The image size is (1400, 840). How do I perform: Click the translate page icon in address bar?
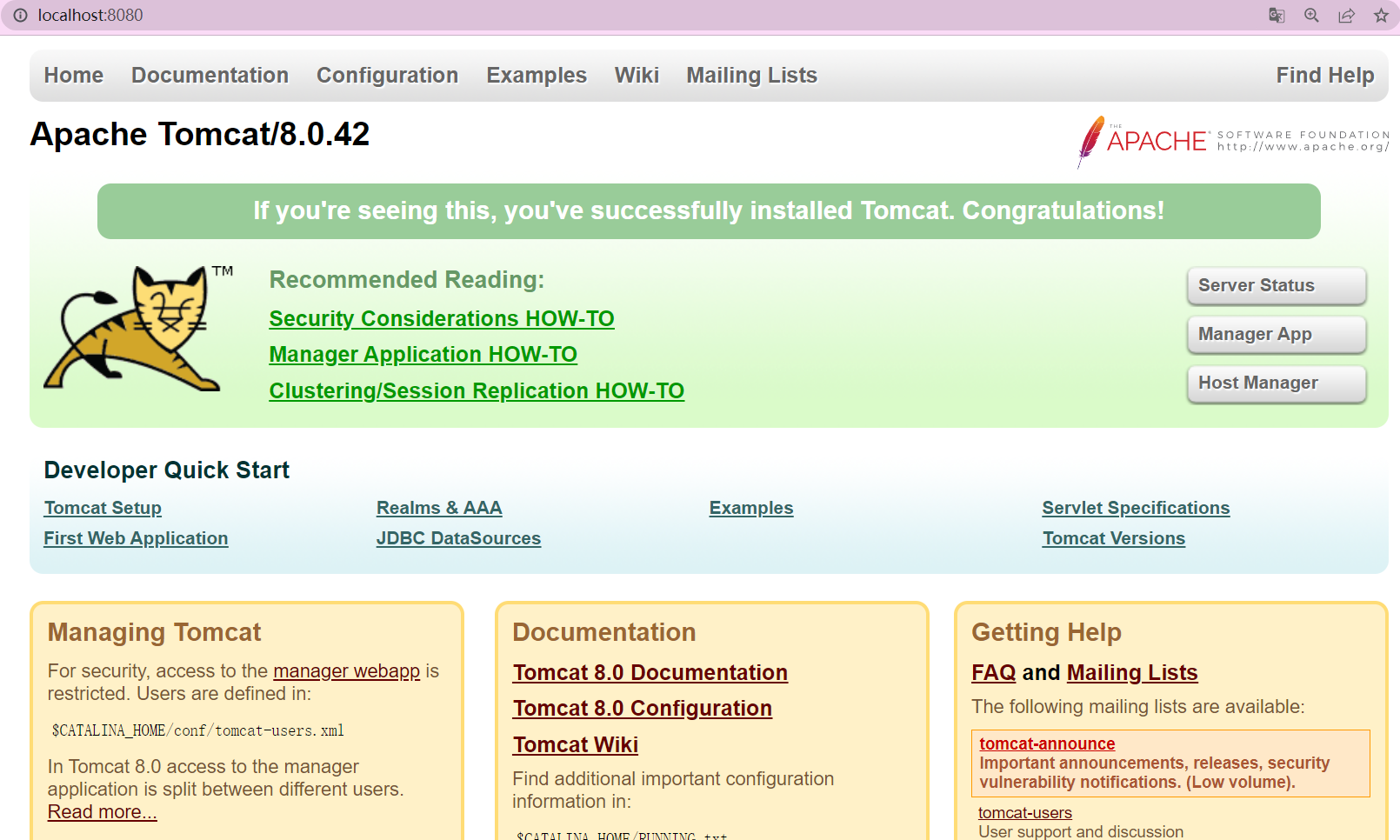1277,16
